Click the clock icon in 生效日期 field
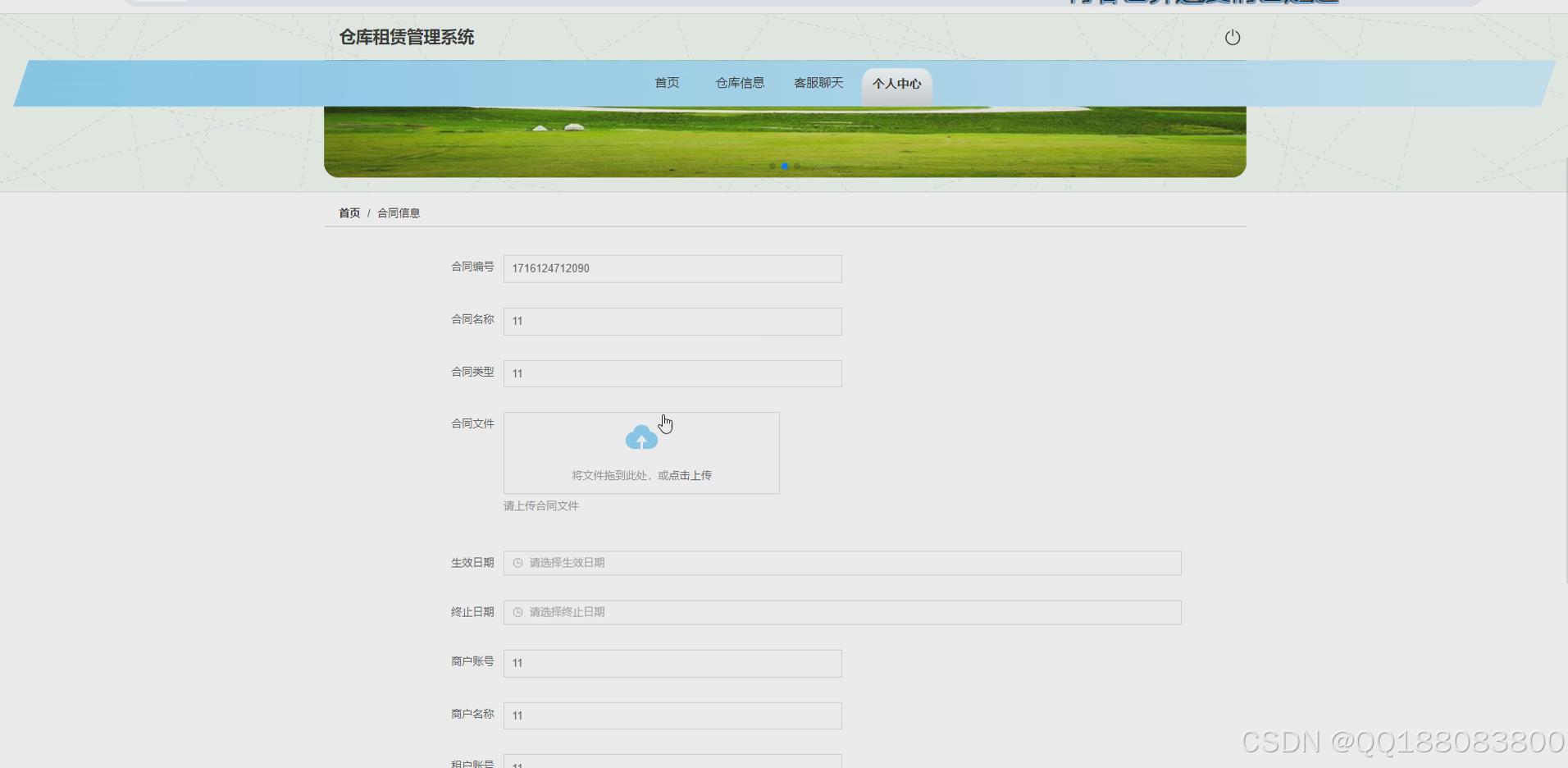Viewport: 1568px width, 768px height. 517,563
